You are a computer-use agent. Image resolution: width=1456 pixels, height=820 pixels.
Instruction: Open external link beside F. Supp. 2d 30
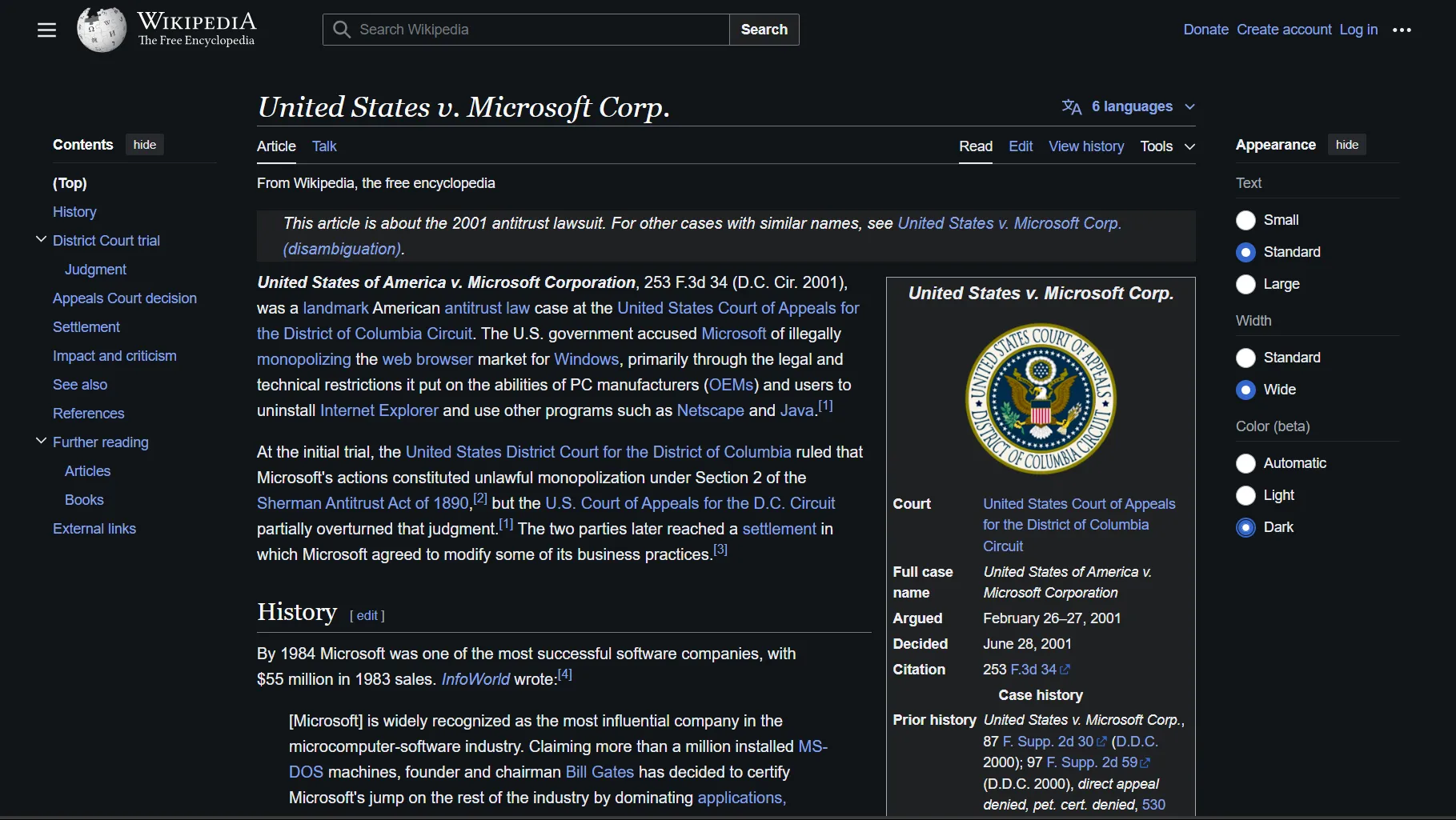click(x=1101, y=742)
